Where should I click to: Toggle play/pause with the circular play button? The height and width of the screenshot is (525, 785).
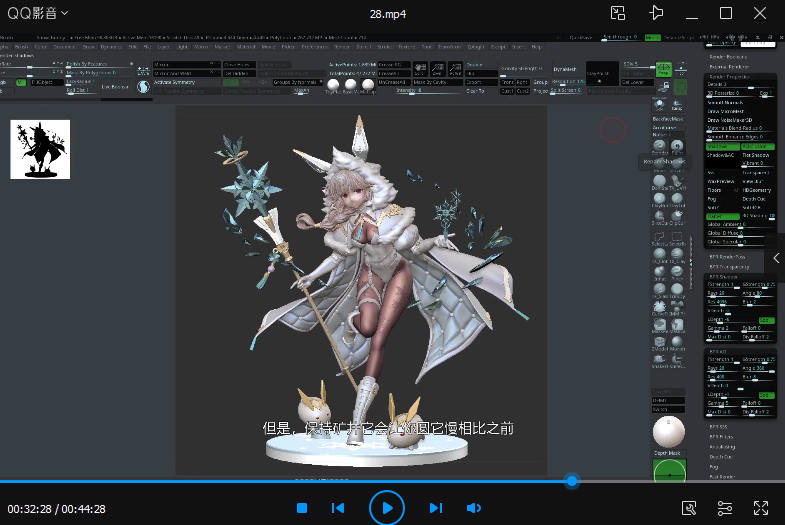387,508
